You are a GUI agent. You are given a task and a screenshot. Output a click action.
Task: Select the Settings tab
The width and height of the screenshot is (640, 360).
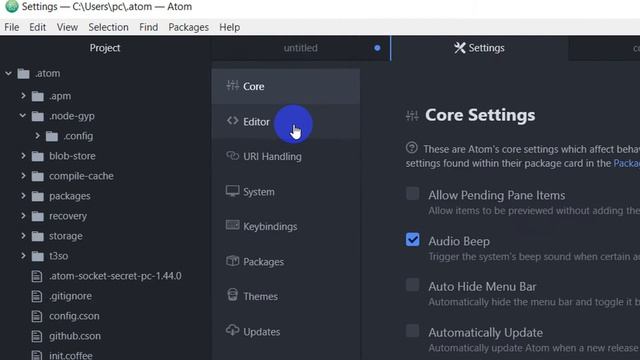[x=479, y=48]
